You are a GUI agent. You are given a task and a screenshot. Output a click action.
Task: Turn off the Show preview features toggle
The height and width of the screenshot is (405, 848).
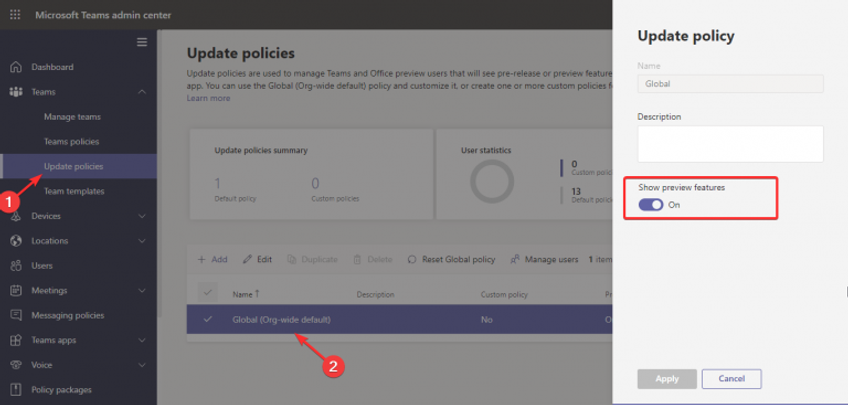pos(651,205)
